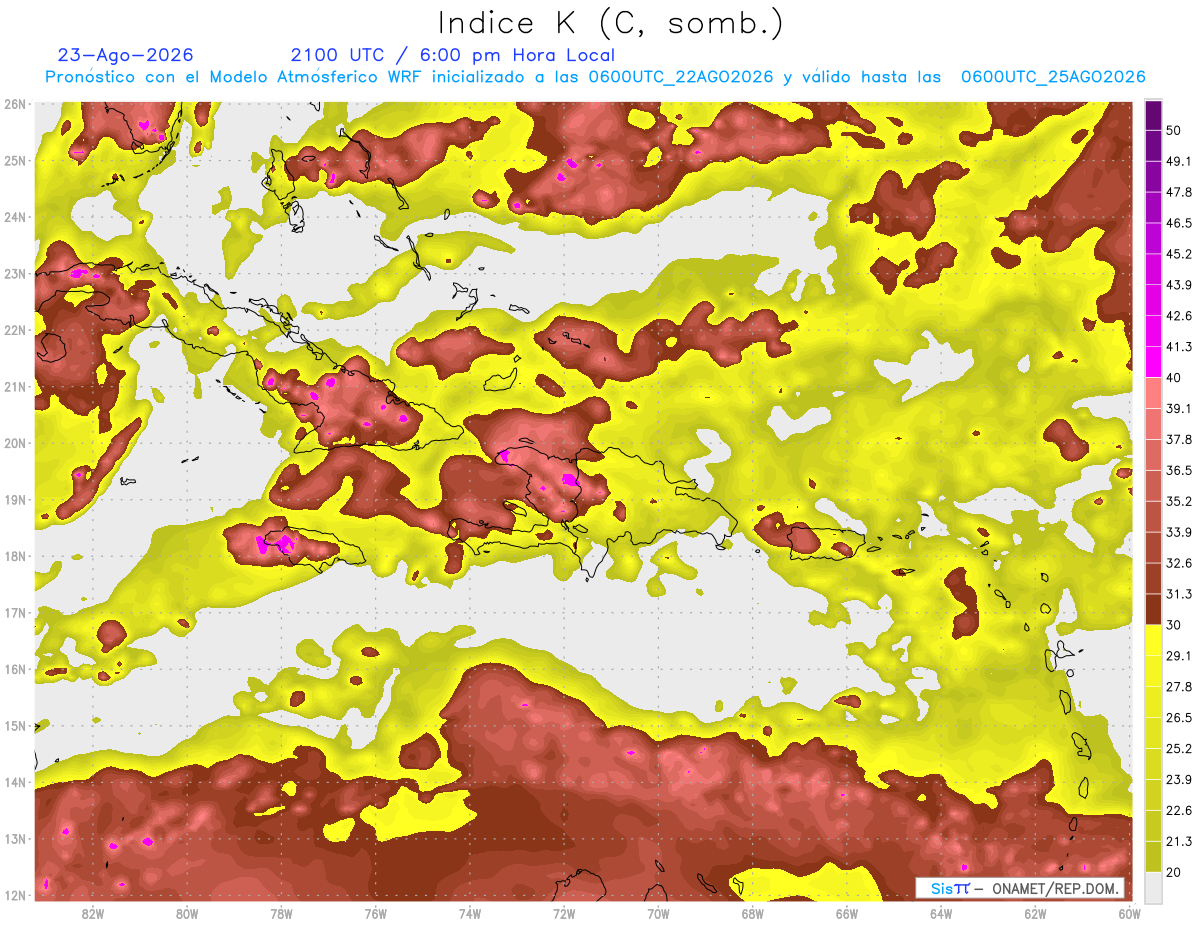Click the 'SisTT - ONAMET/REP.DOM.' credit box
This screenshot has width=1200, height=927.
coord(1020,888)
